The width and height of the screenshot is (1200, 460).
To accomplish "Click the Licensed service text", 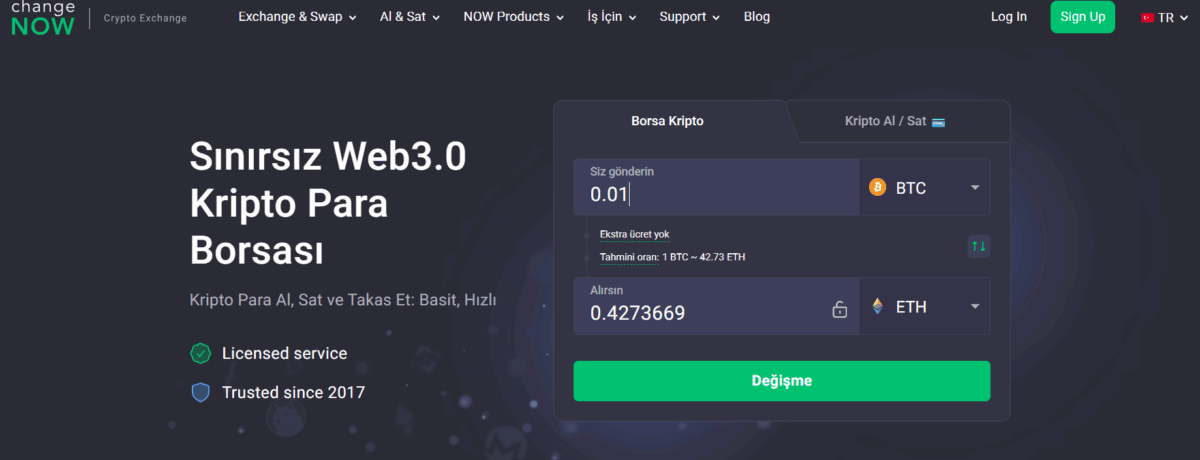I will (x=285, y=353).
